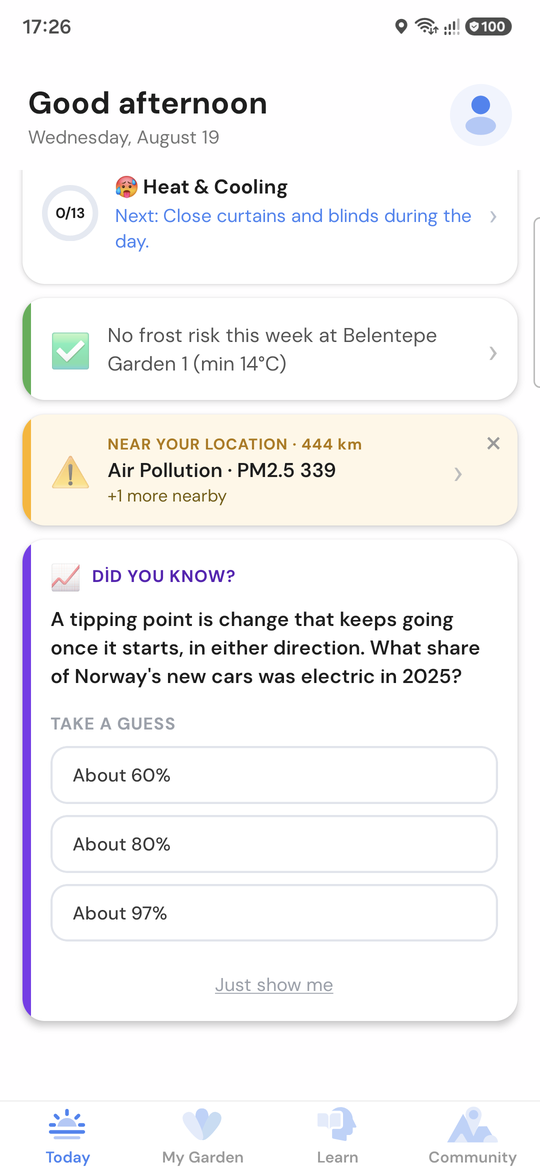Image resolution: width=540 pixels, height=1170 pixels.
Task: Open the Learn book icon
Action: click(x=337, y=1124)
